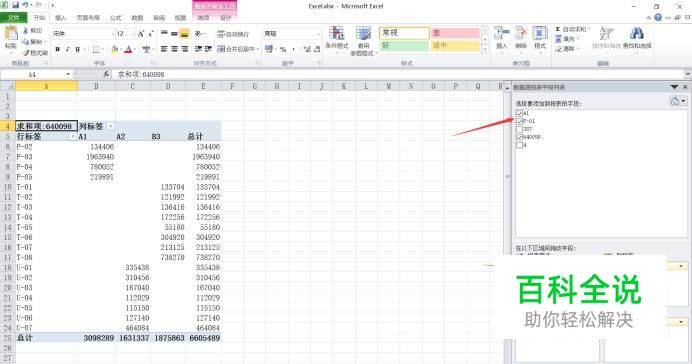Click the Wrap Text (自动换行) button
The width and height of the screenshot is (692, 364).
click(233, 34)
